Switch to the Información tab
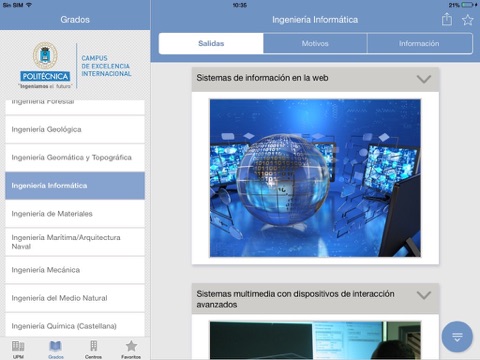480x360 pixels. pyautogui.click(x=419, y=43)
